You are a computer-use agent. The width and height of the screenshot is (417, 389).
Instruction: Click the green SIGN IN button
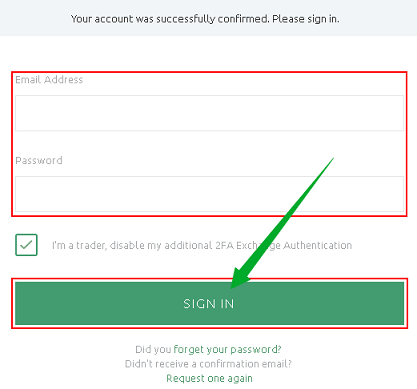pos(209,303)
